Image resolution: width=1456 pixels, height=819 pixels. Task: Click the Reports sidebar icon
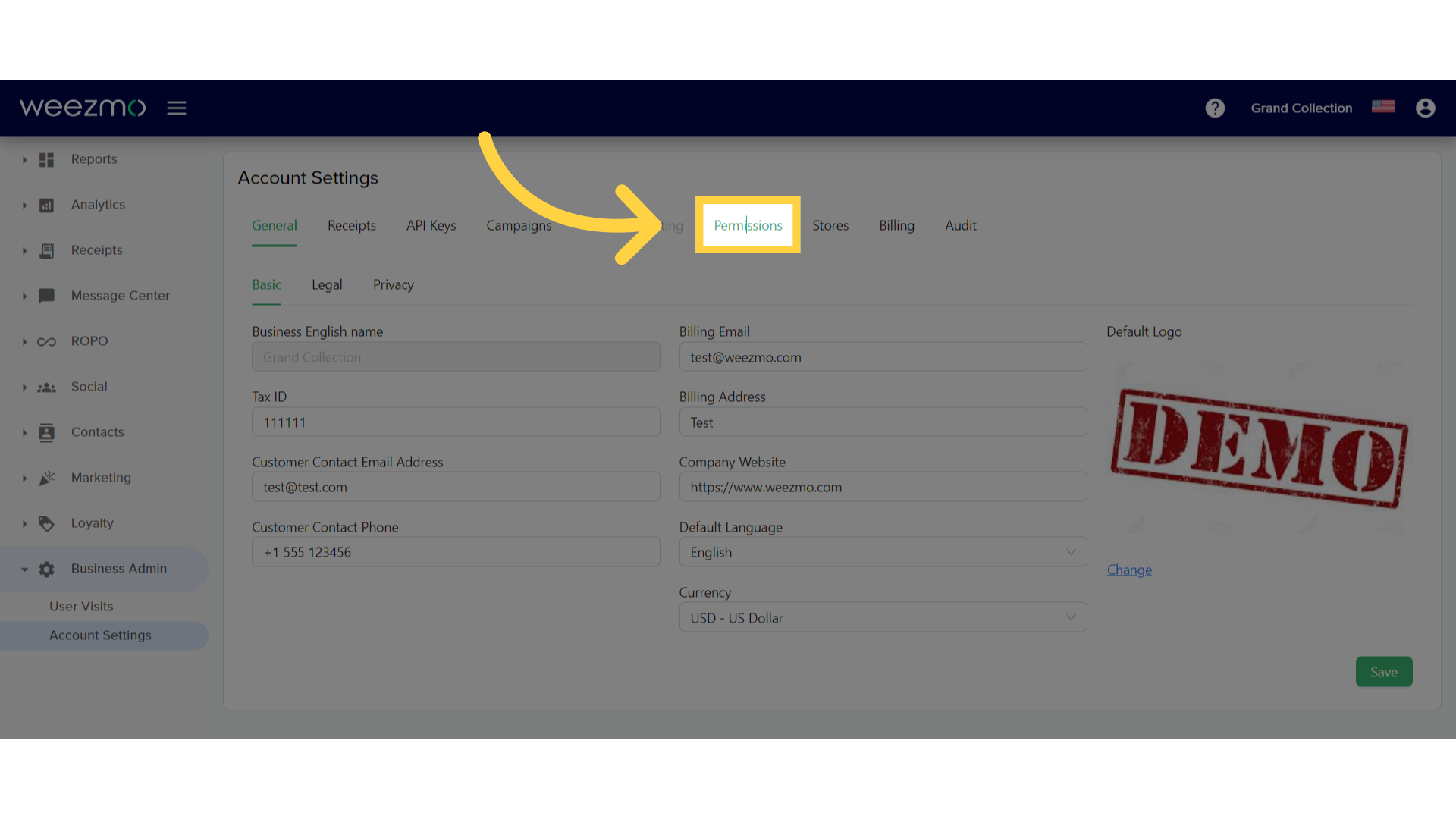(x=47, y=159)
